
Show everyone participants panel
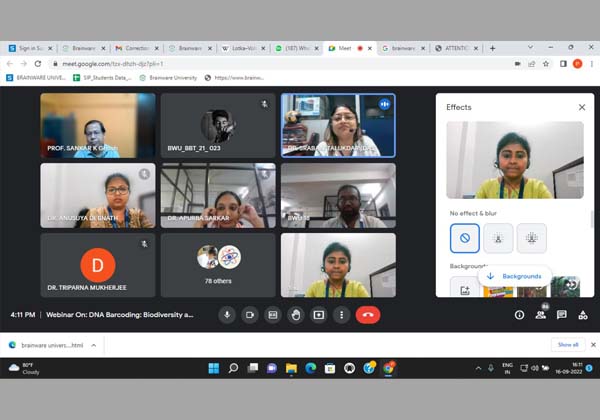[540, 315]
